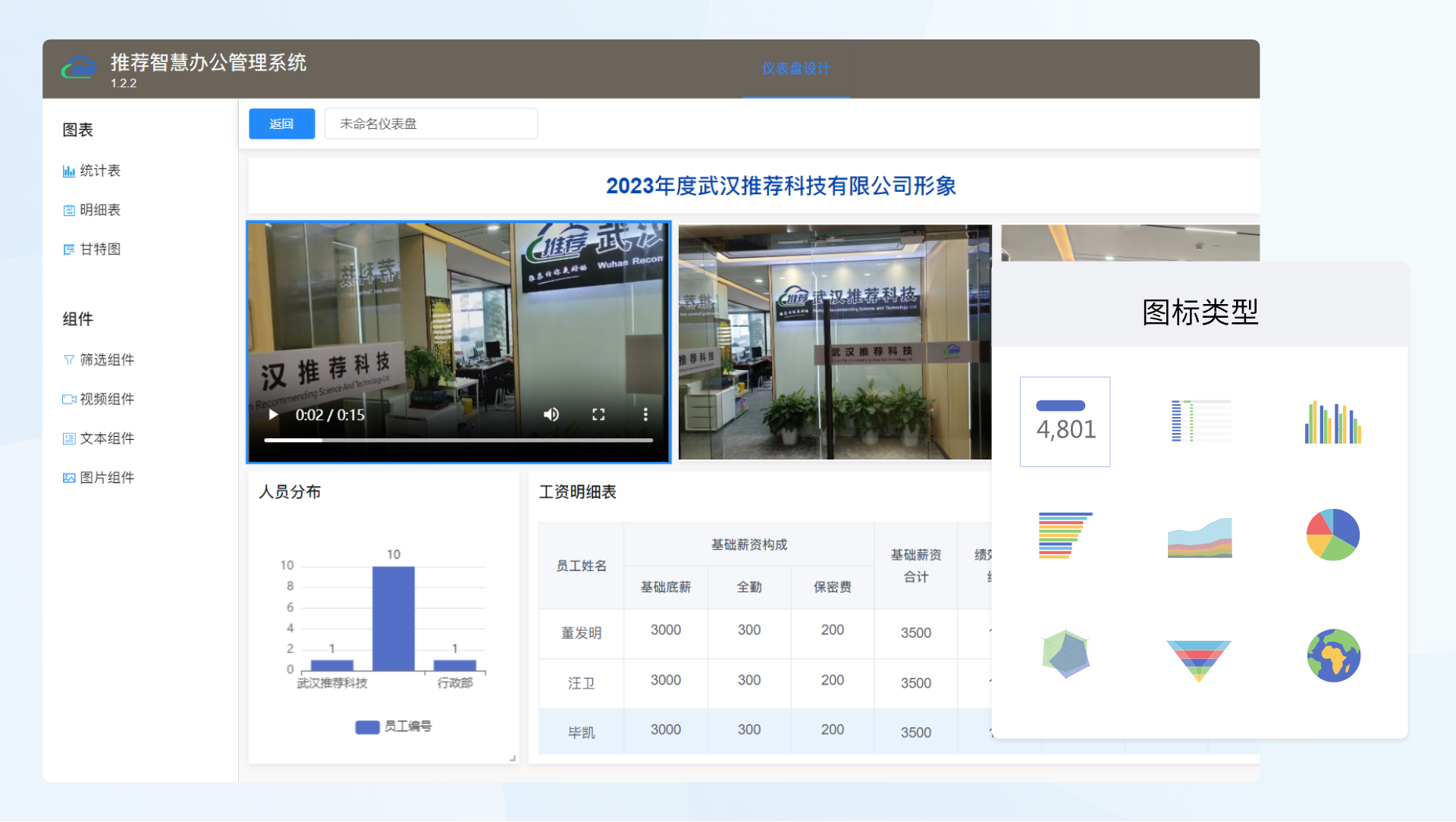
Task: Click the 基础薪资构成 group header
Action: coord(748,545)
